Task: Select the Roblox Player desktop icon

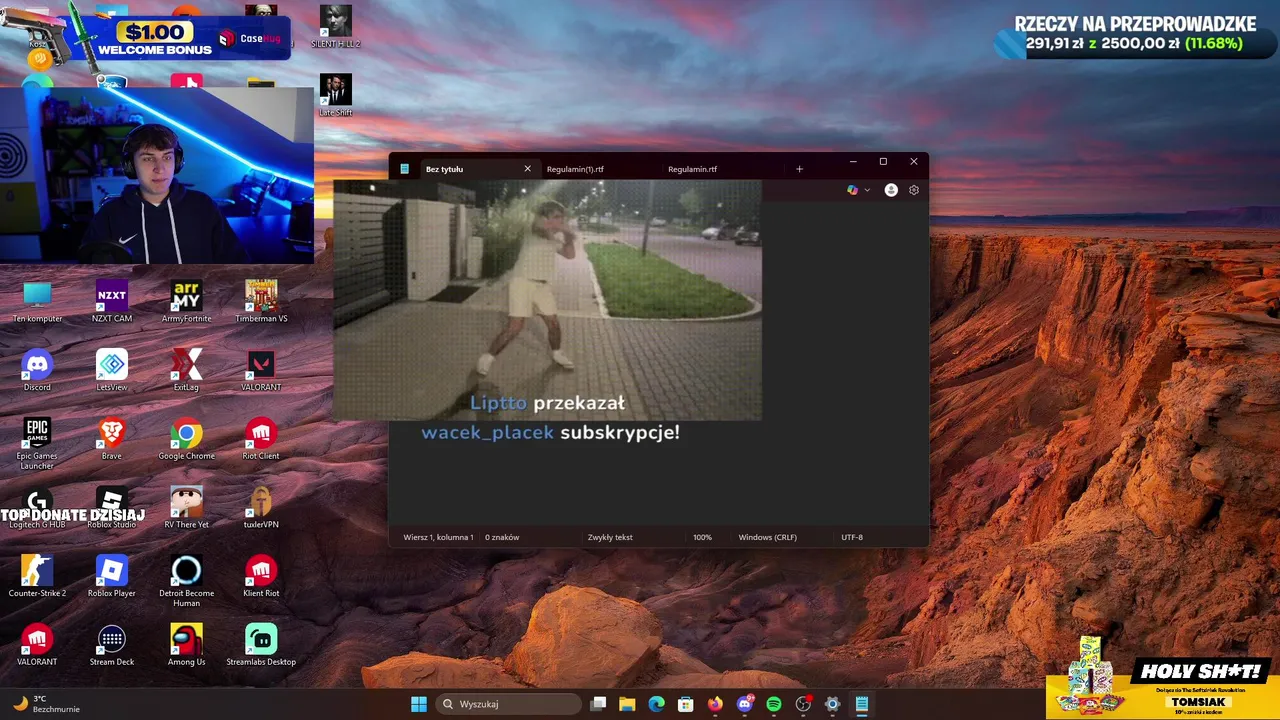Action: click(112, 576)
